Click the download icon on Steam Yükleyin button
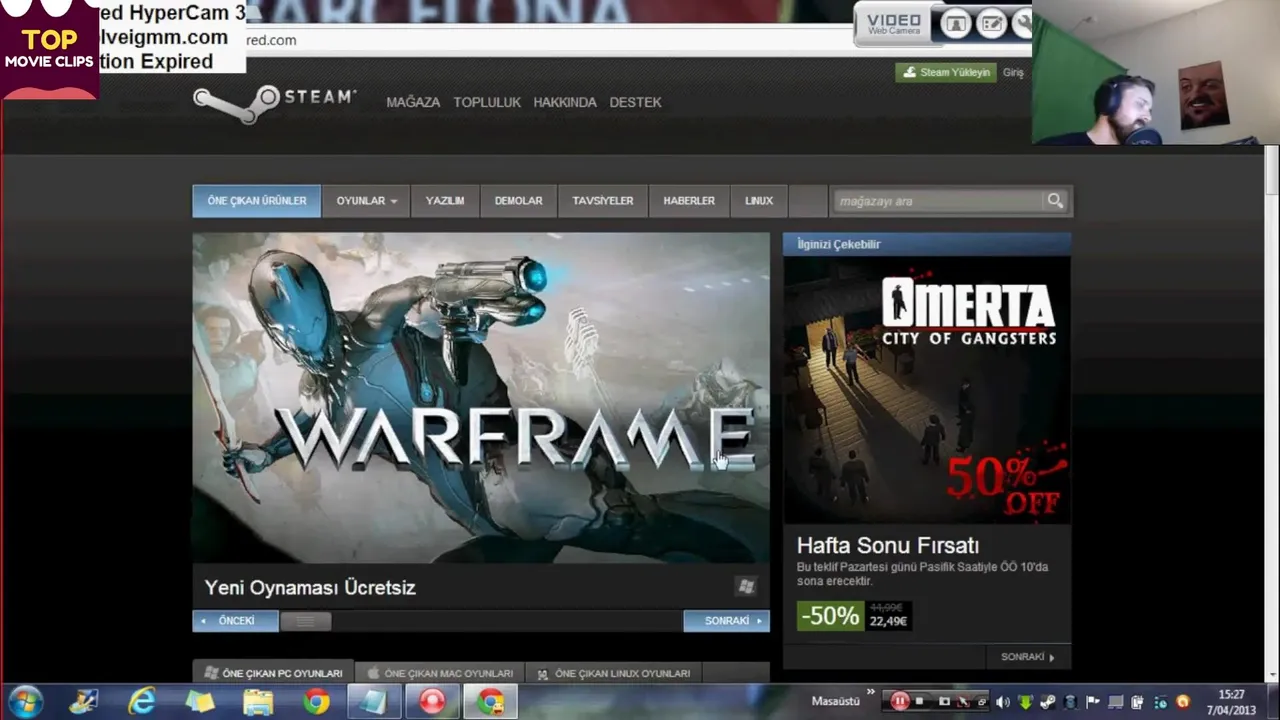The image size is (1280, 720). pos(909,73)
